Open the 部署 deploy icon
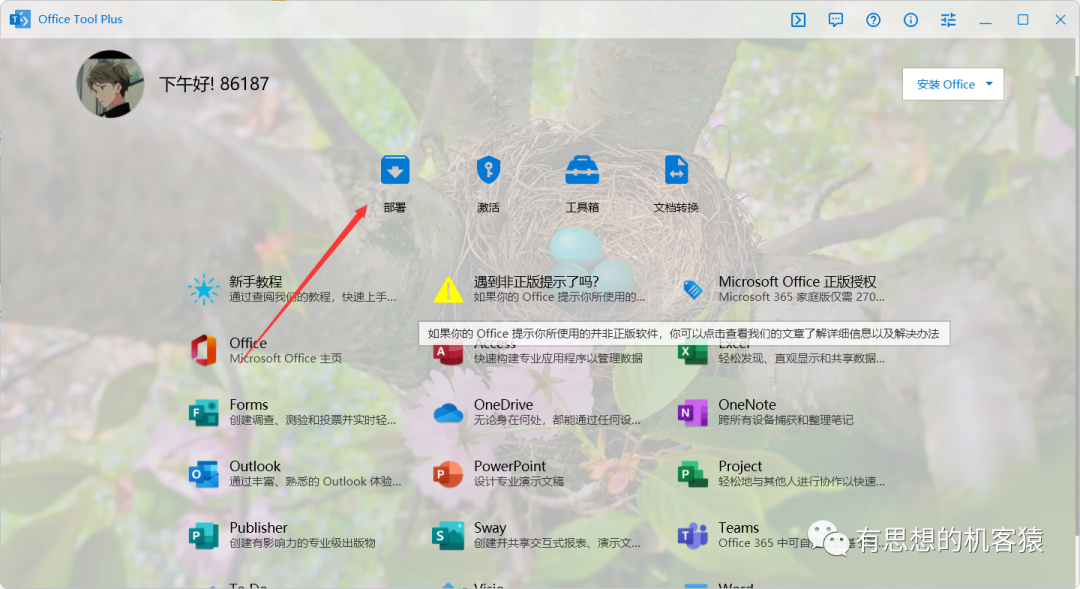 click(395, 170)
